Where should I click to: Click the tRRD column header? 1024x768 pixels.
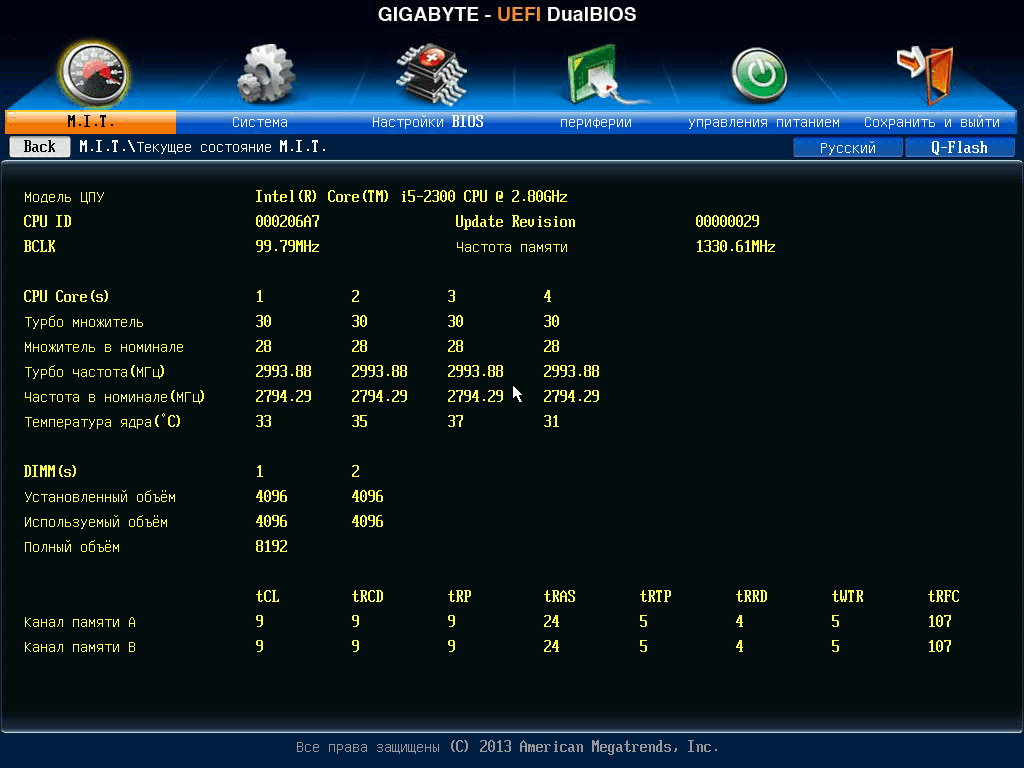[751, 596]
